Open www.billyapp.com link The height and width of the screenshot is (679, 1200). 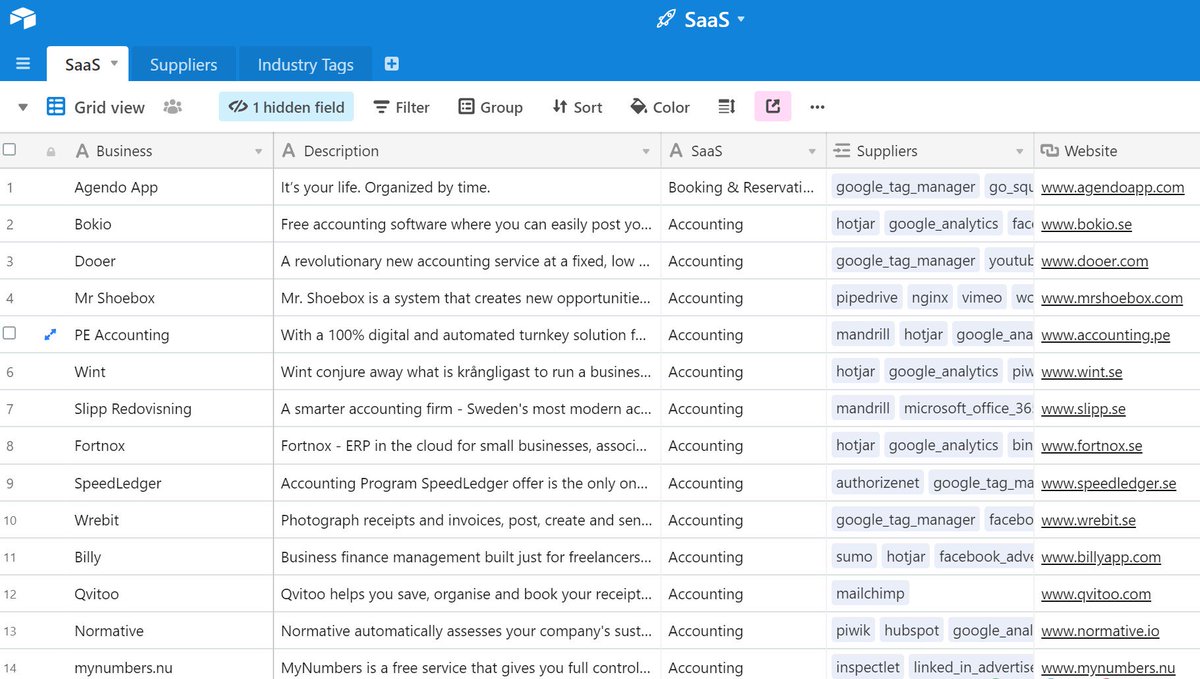pos(1100,557)
